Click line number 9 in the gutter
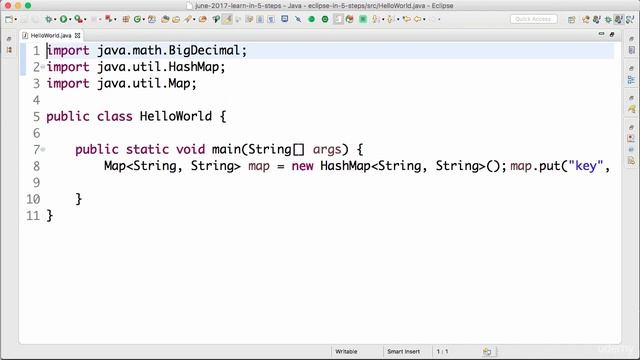The height and width of the screenshot is (360, 640). pos(36,182)
